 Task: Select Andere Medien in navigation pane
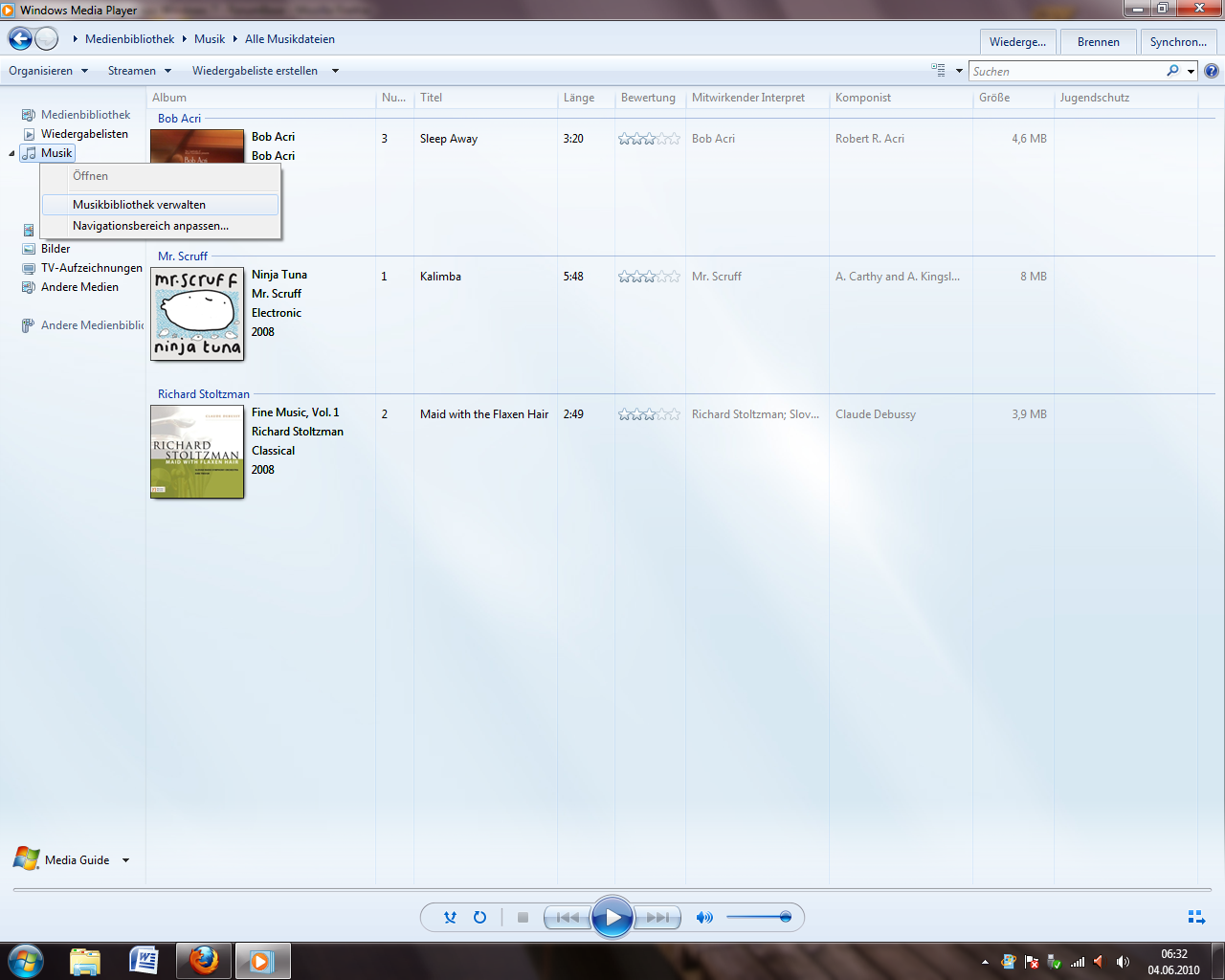[79, 287]
